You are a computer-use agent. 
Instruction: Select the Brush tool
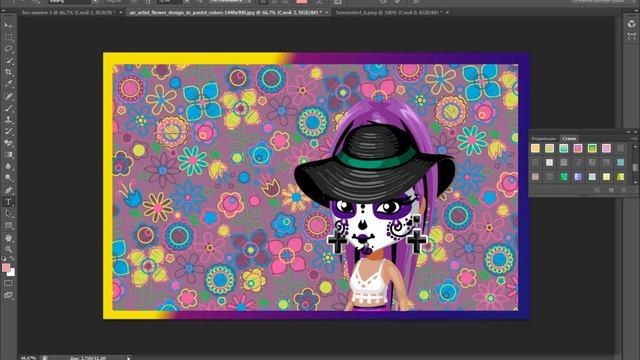point(8,108)
